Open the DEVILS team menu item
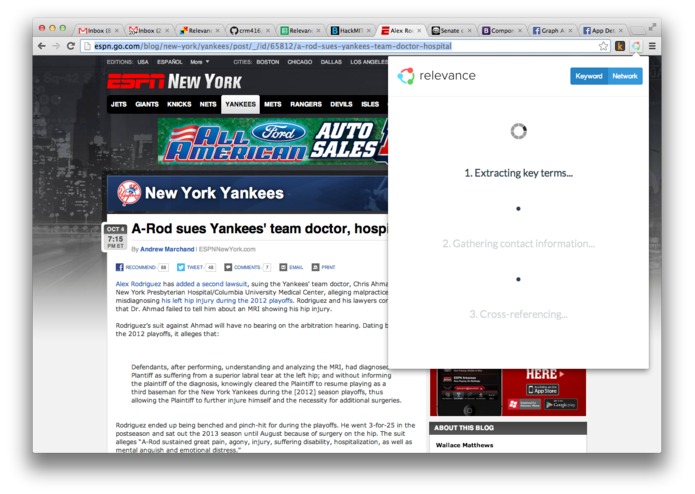The height and width of the screenshot is (494, 695). 341,104
